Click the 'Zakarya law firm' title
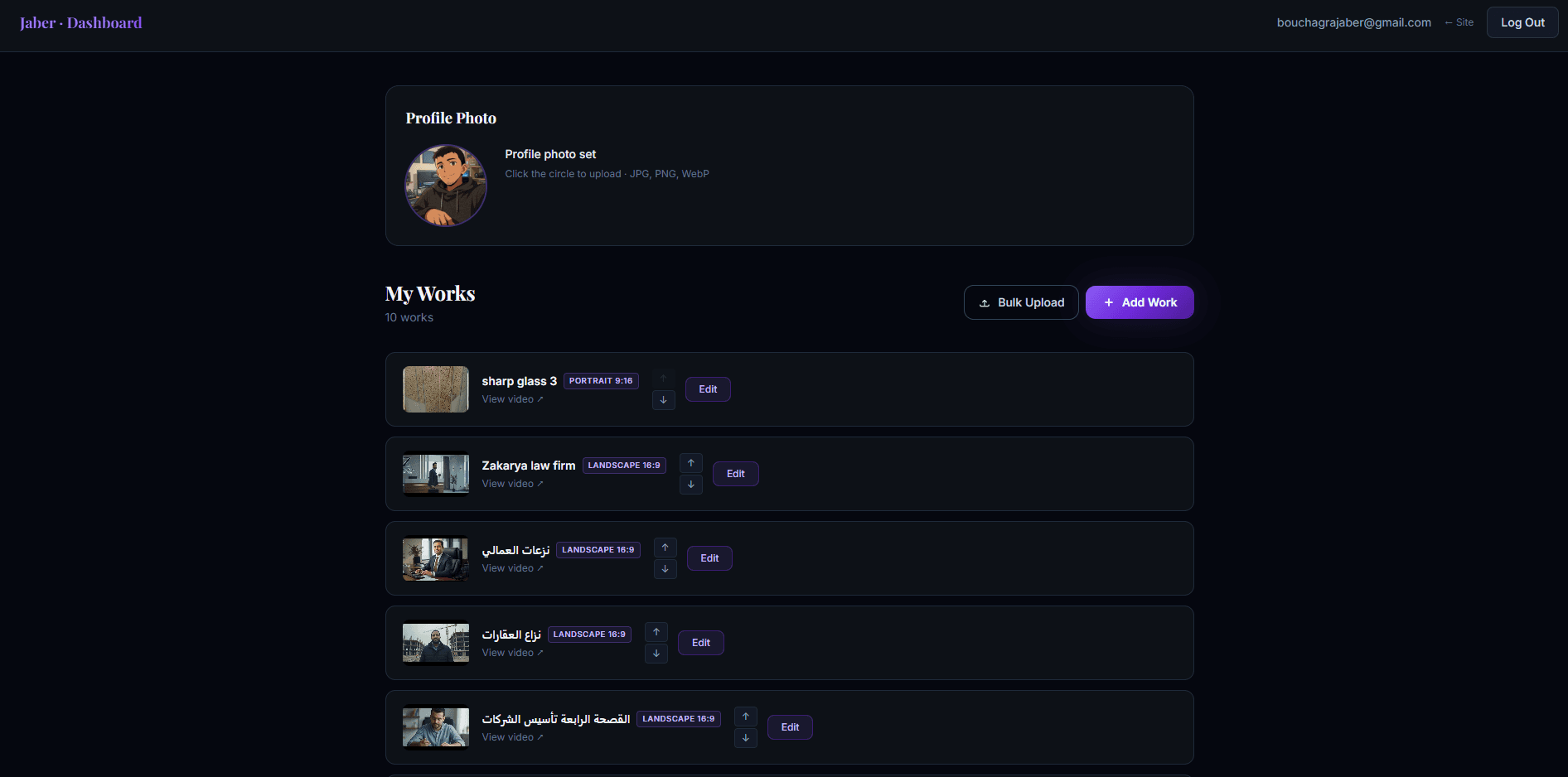 coord(529,466)
